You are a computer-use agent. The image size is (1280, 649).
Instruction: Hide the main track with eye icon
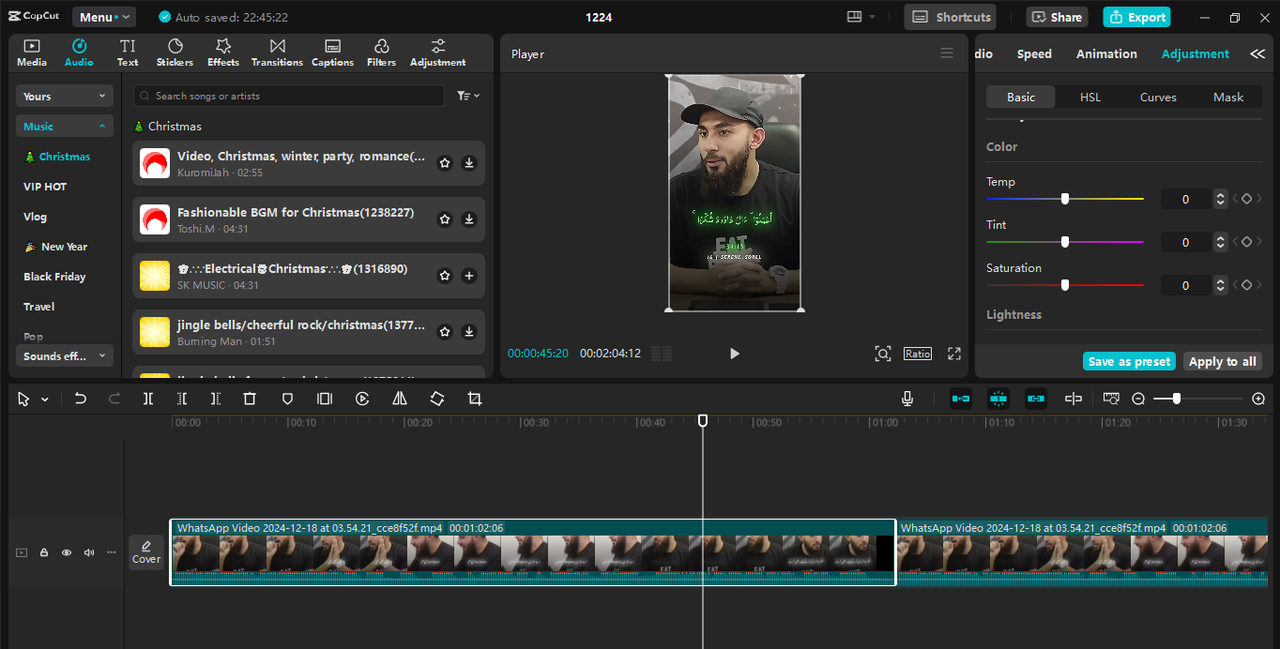[67, 552]
